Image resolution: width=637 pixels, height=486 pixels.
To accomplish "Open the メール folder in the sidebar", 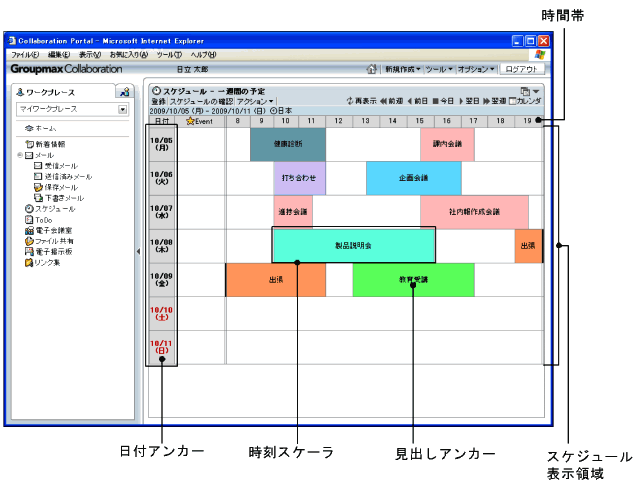I will [39, 155].
